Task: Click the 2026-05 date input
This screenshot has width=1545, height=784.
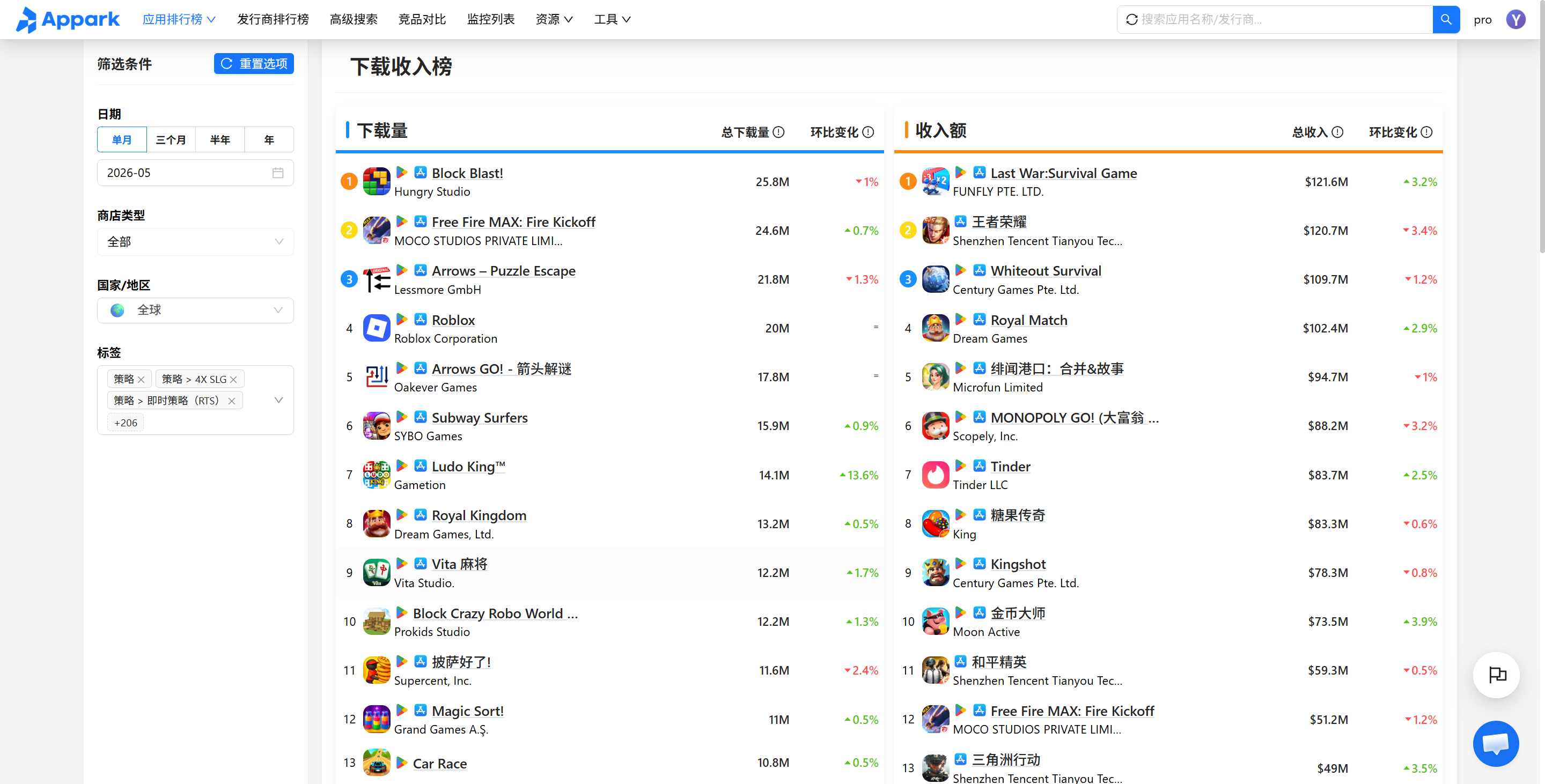Action: pyautogui.click(x=195, y=173)
